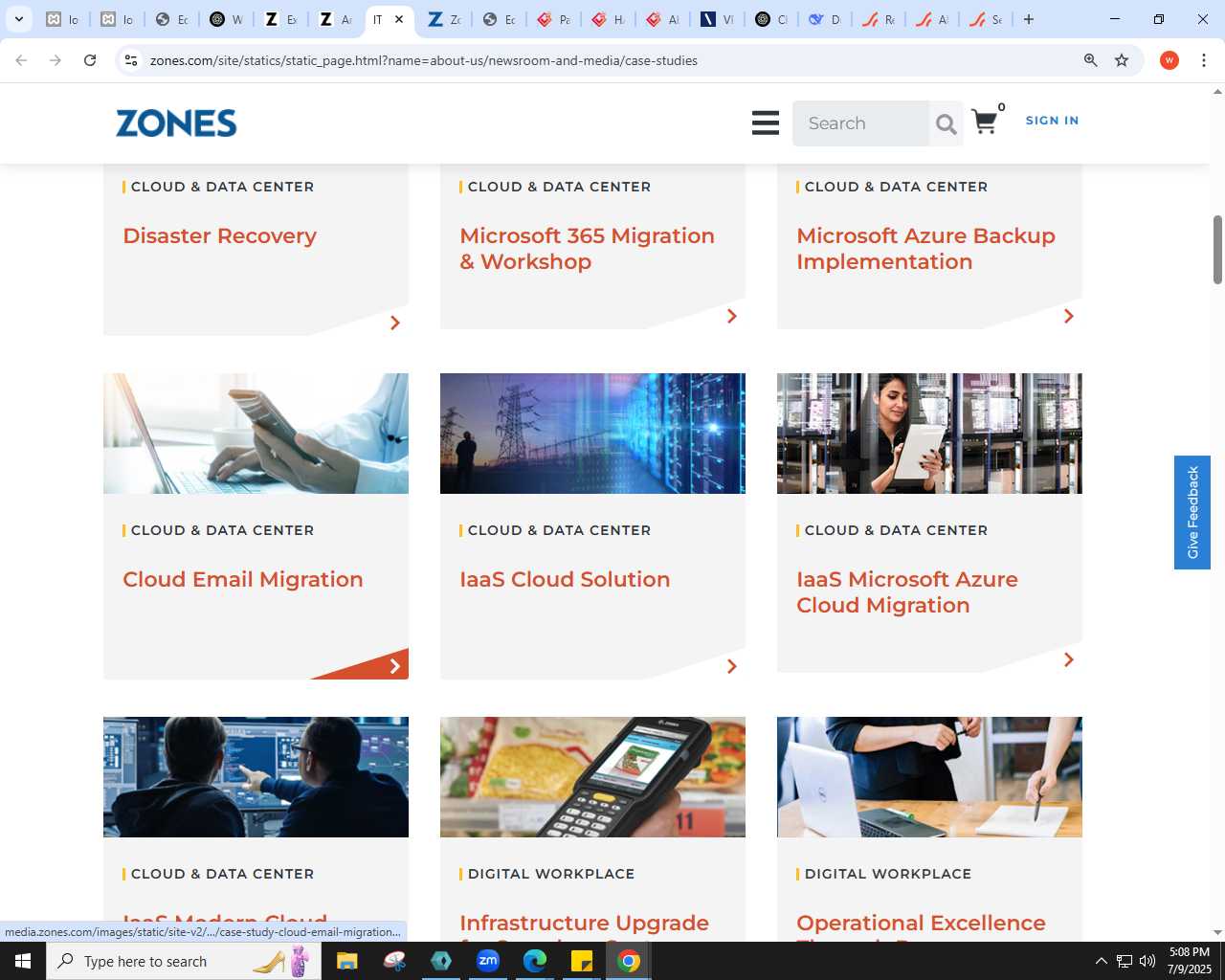
Task: Click the Chrome taskbar icon
Action: 629,961
